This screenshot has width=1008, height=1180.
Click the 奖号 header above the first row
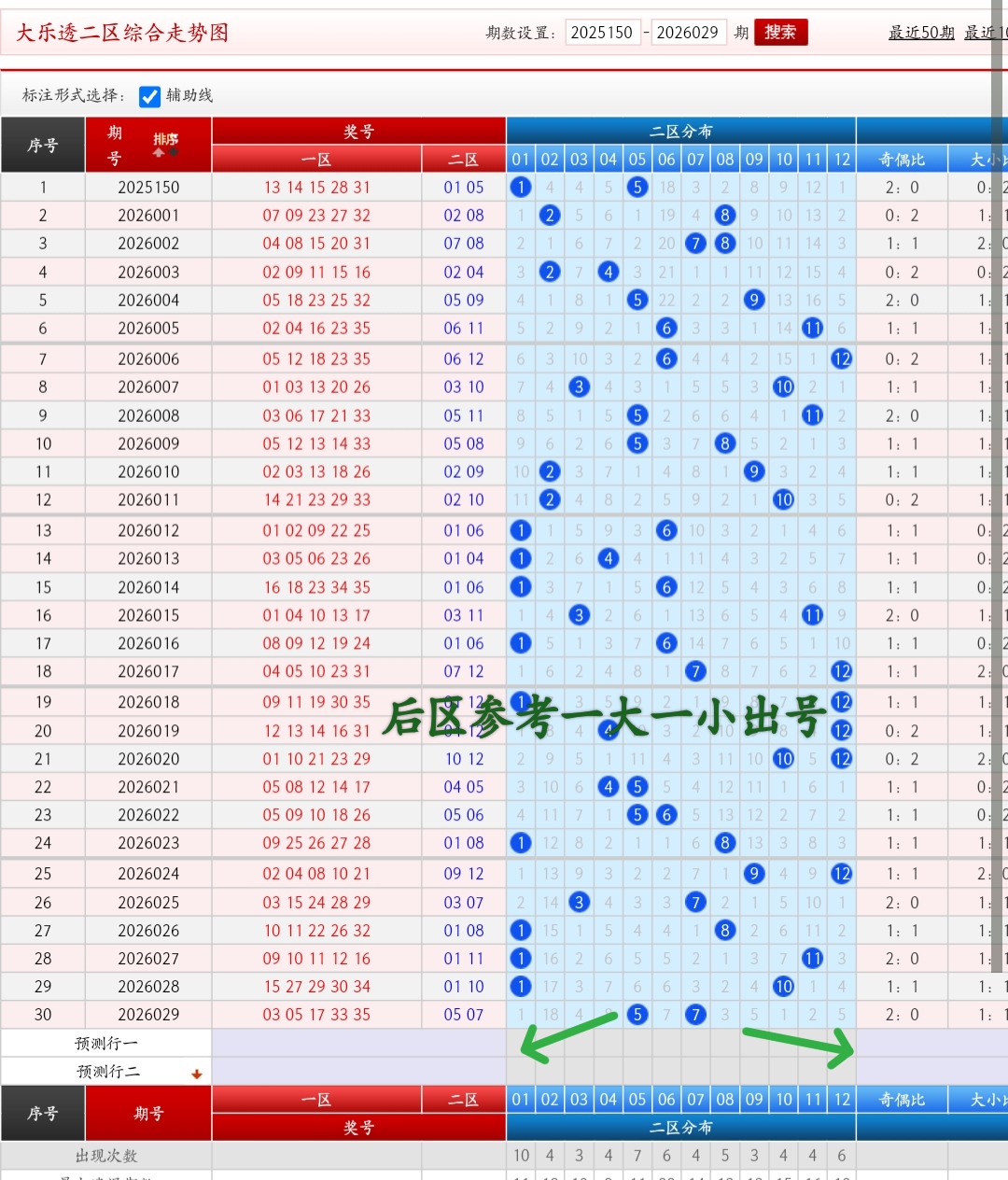[x=358, y=131]
